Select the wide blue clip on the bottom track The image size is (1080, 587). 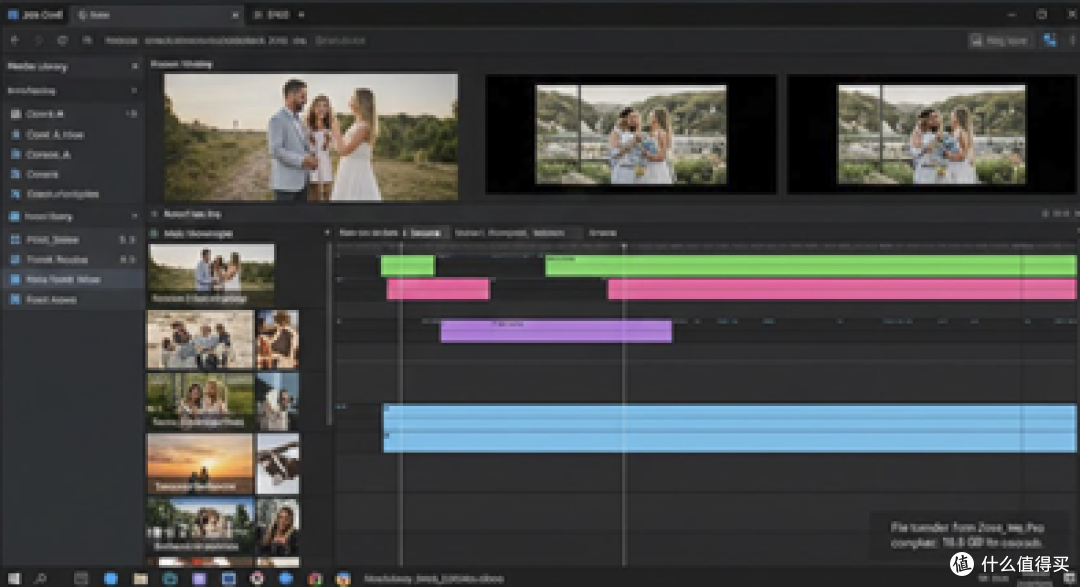(x=729, y=428)
